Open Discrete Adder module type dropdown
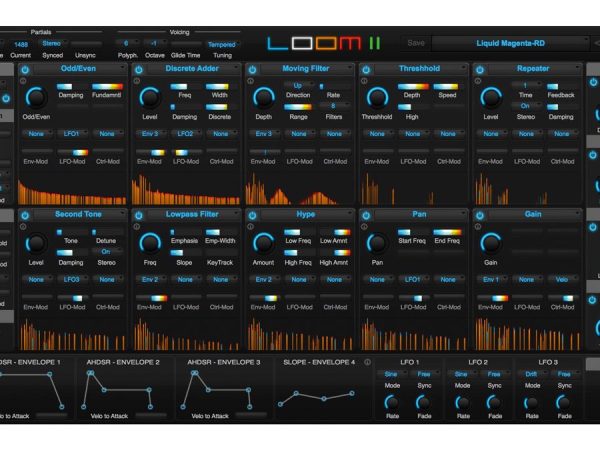The image size is (600, 450). tap(193, 69)
